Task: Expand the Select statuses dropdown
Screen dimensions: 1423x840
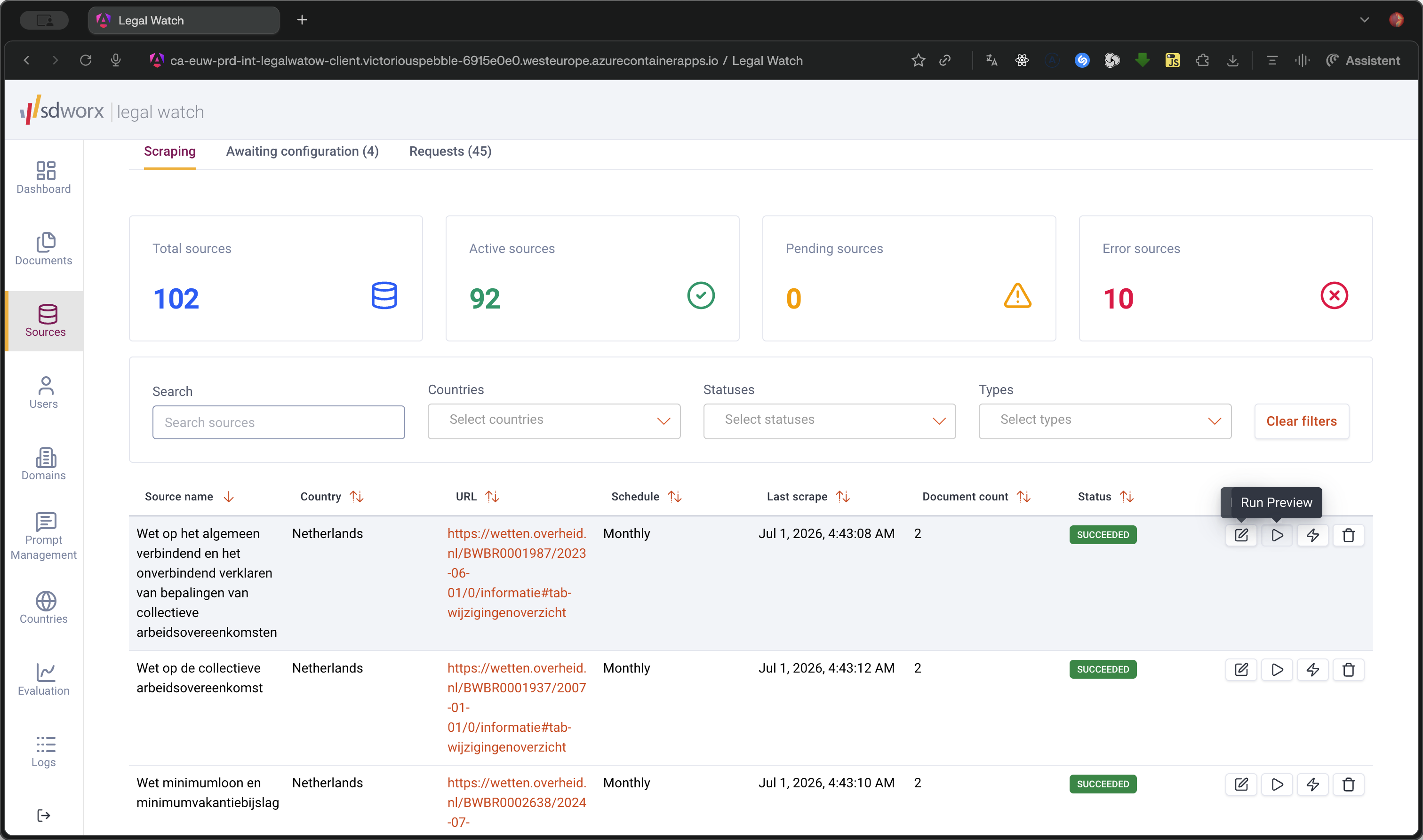Action: click(x=829, y=420)
